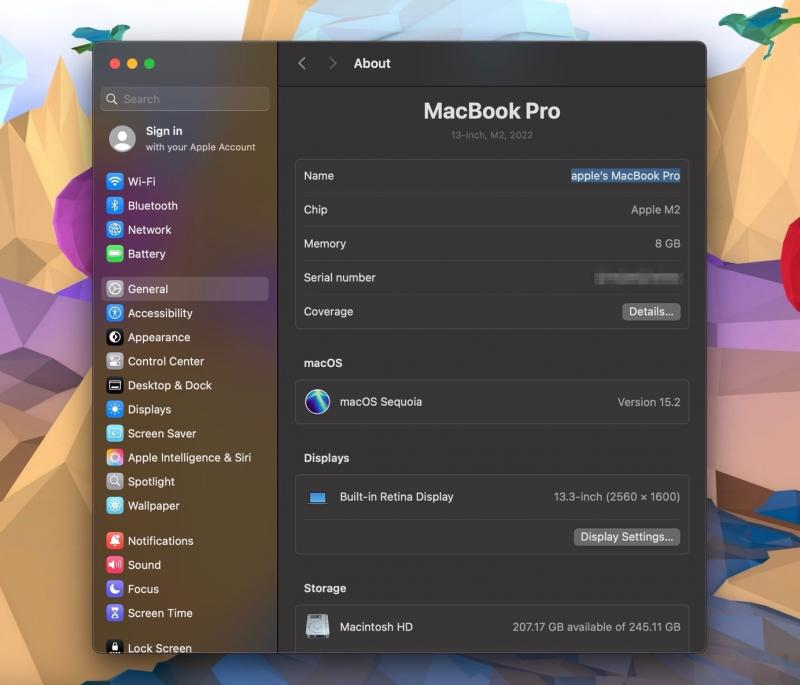Click the Appearance icon
The image size is (800, 685).
pos(115,337)
